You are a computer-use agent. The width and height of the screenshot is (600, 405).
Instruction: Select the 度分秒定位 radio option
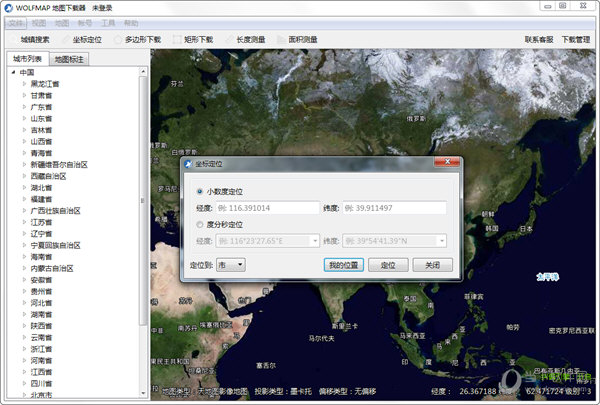200,225
